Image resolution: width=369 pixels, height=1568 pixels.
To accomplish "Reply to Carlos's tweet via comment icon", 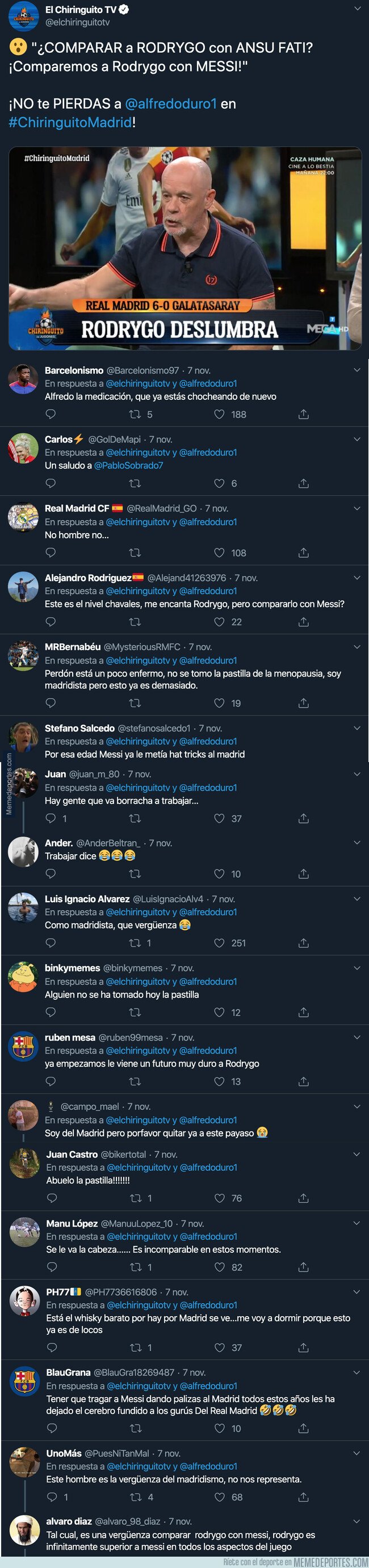I will (x=51, y=483).
